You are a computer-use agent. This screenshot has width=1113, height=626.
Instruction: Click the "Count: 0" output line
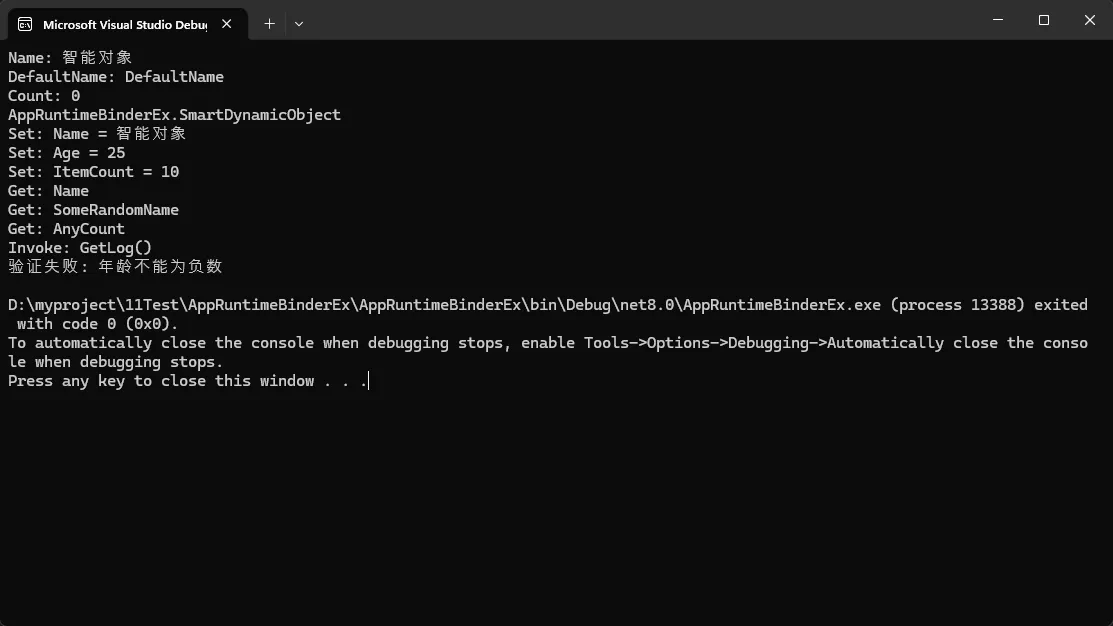click(44, 96)
